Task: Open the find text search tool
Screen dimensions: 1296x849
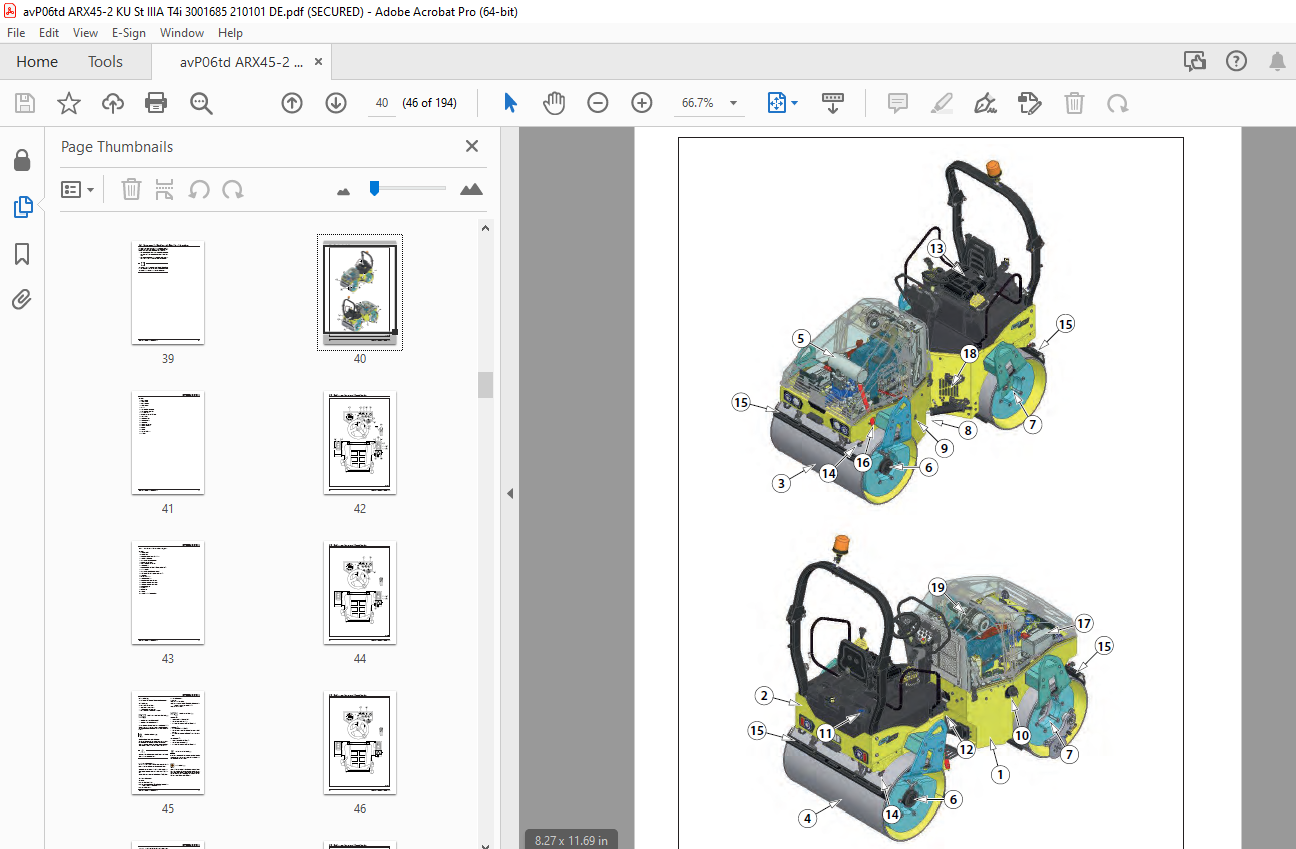Action: [201, 103]
